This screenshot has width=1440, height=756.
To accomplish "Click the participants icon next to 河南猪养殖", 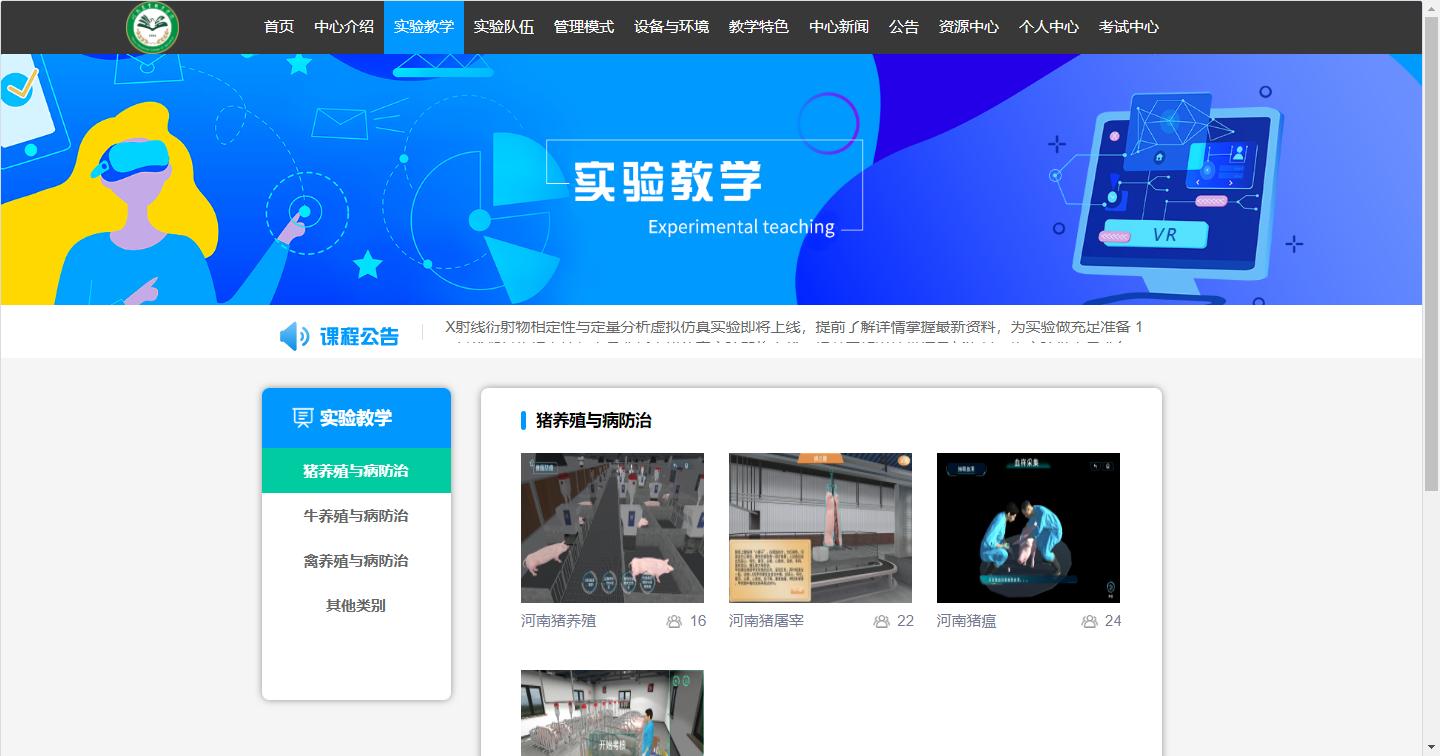I will (674, 621).
